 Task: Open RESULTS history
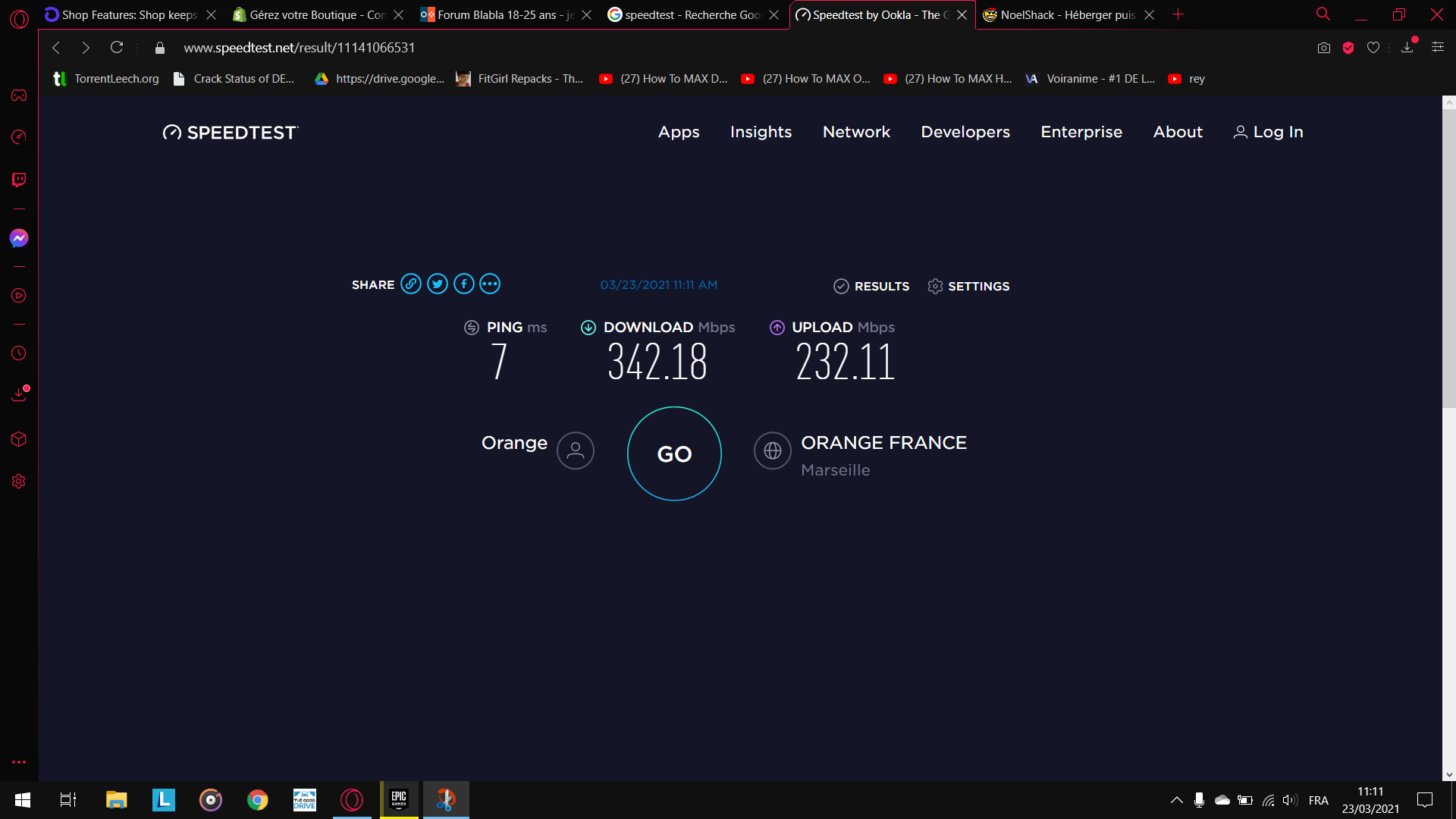(x=871, y=286)
